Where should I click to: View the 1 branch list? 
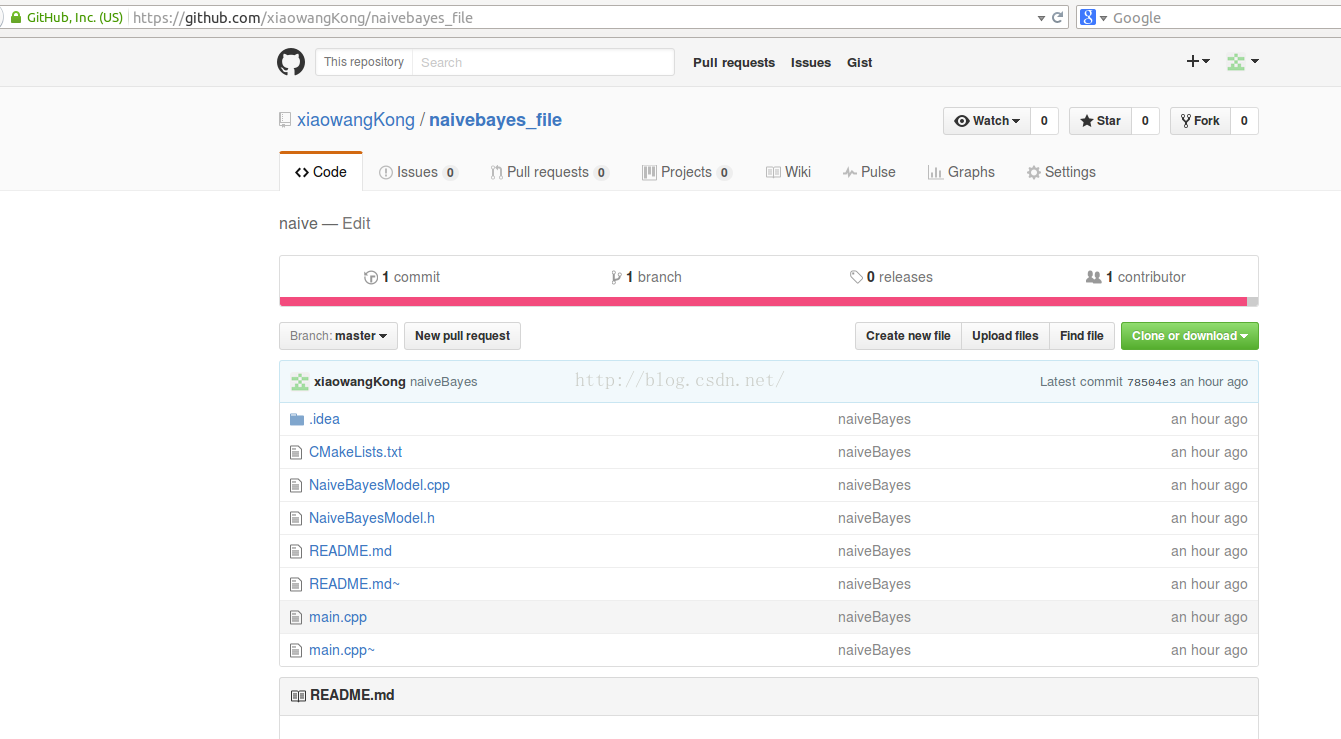tap(646, 277)
